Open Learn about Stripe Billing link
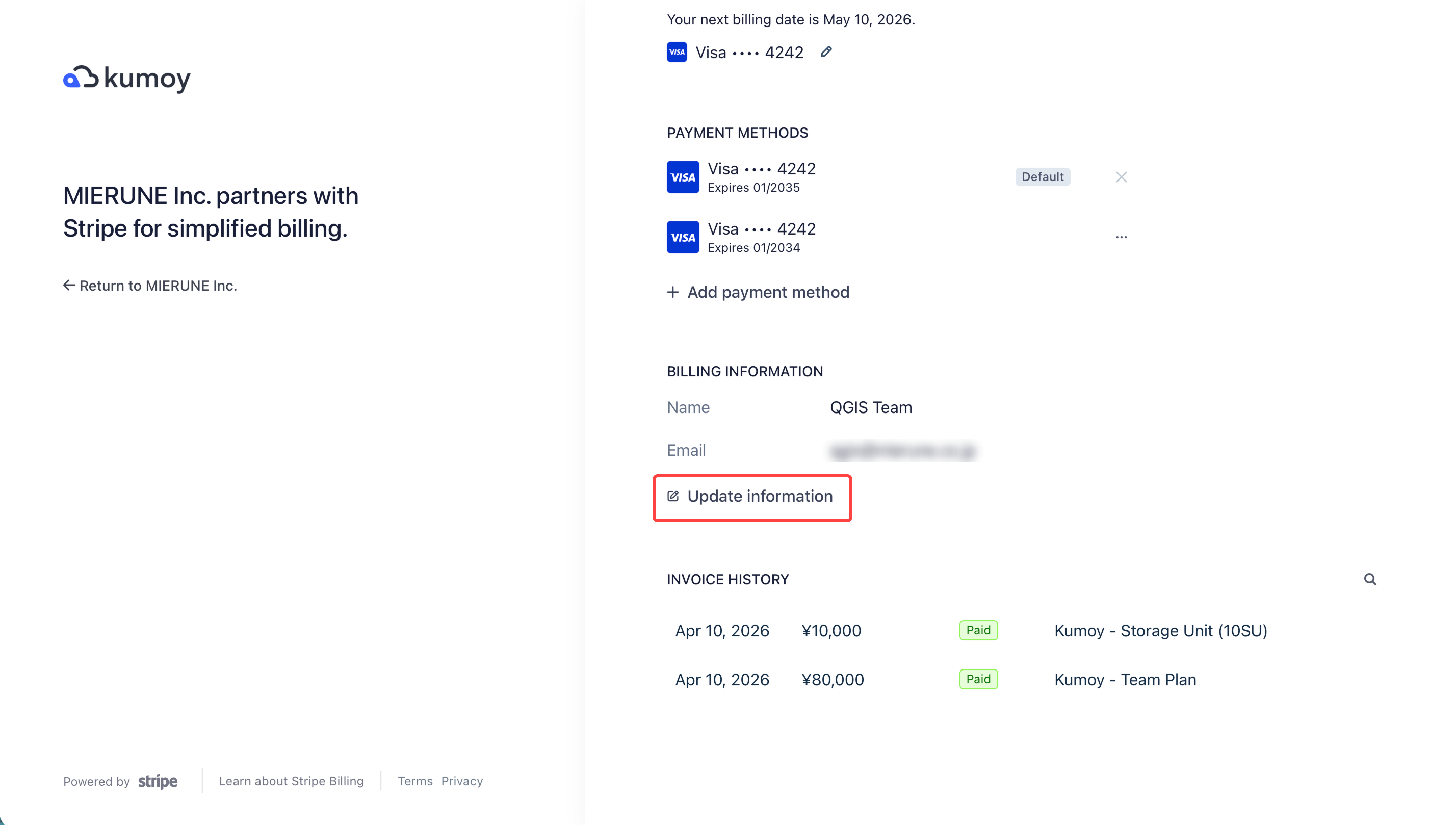This screenshot has width=1456, height=825. click(x=291, y=781)
